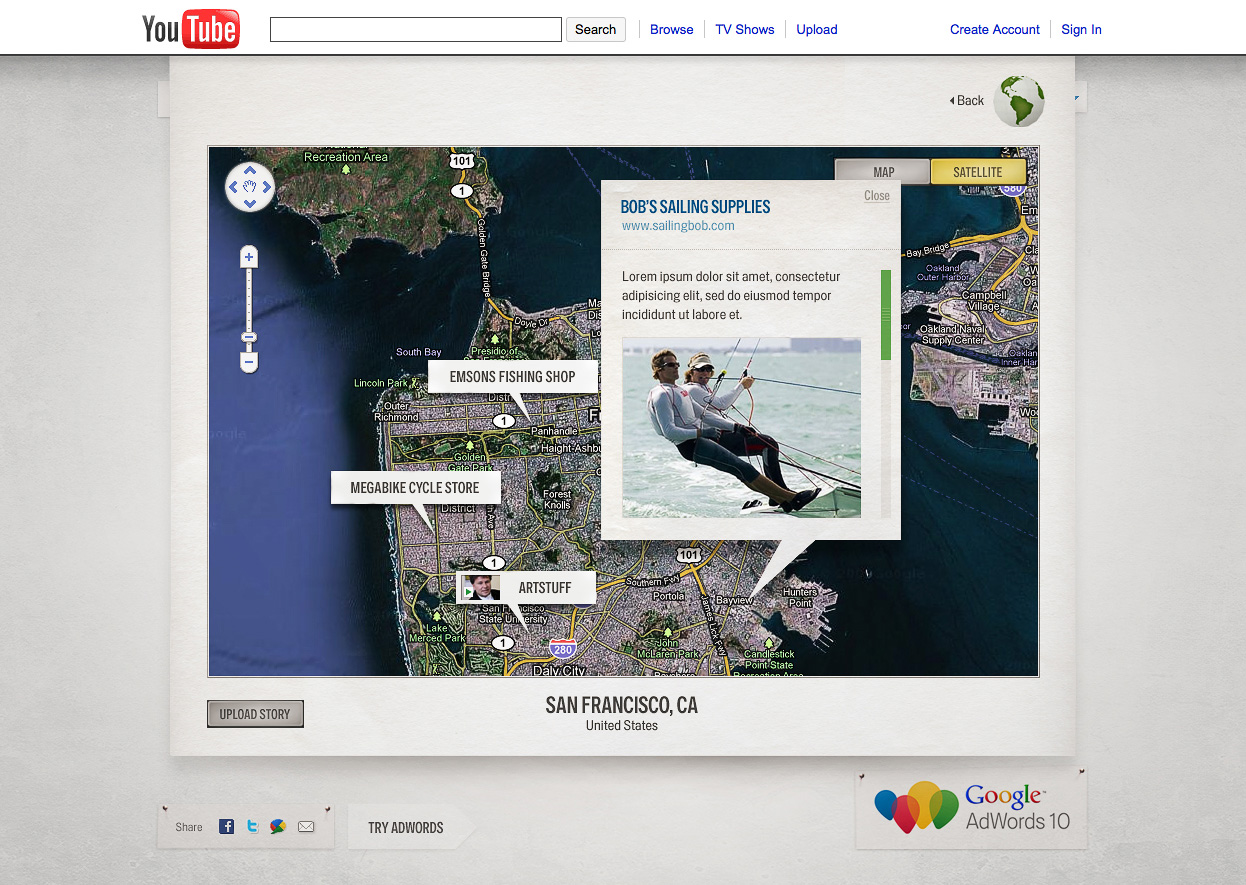The height and width of the screenshot is (885, 1246).
Task: Open TV Shows in the top navigation
Action: tap(745, 29)
